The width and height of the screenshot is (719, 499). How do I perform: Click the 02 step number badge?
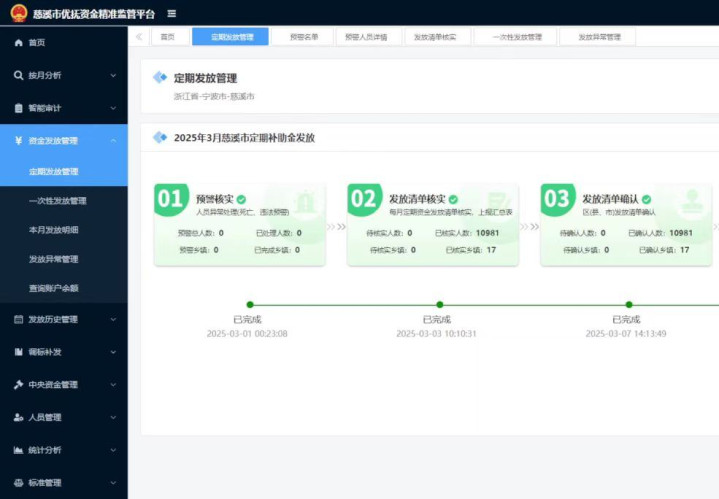(365, 199)
